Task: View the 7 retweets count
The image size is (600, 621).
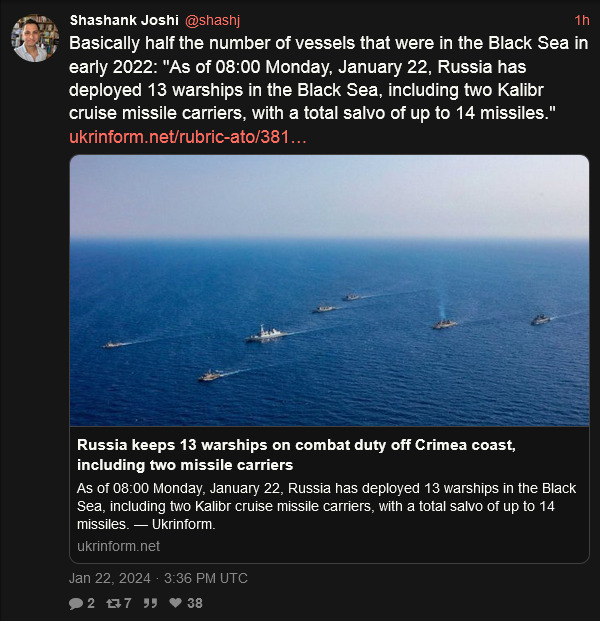Action: [127, 603]
